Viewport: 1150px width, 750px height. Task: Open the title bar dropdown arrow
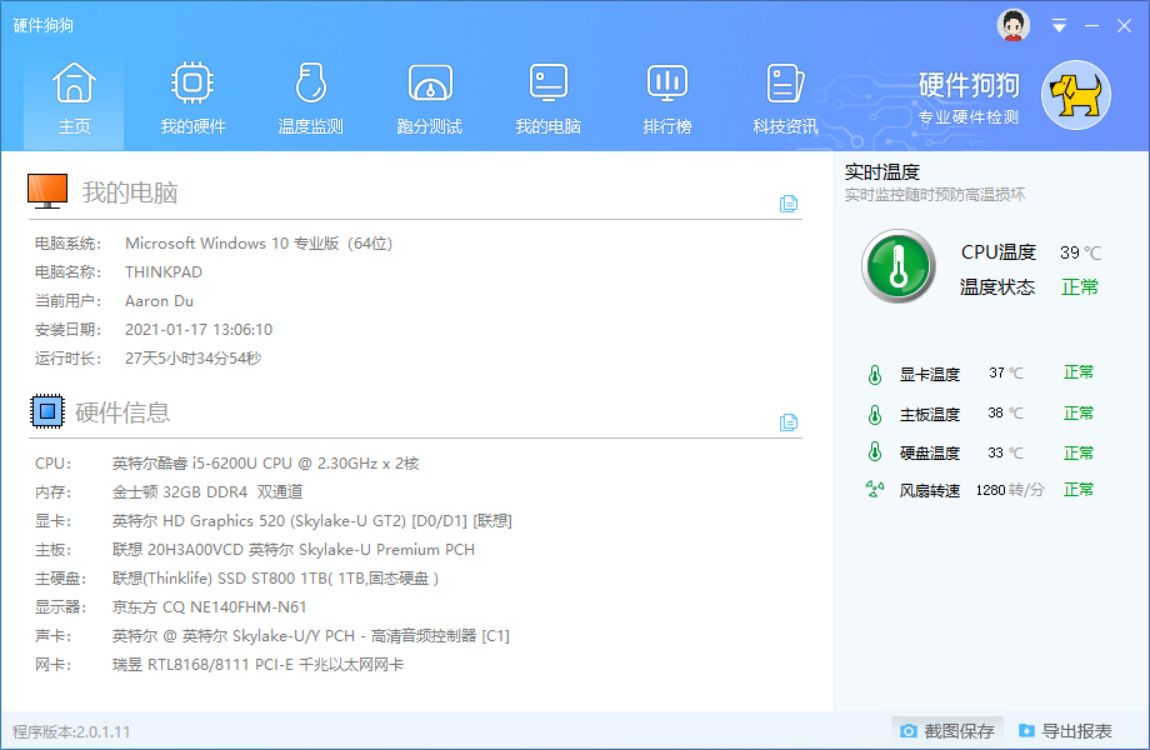(x=1059, y=25)
